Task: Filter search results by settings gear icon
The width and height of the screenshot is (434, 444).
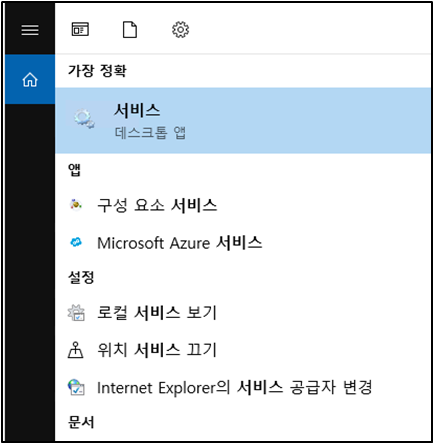Action: (x=180, y=30)
